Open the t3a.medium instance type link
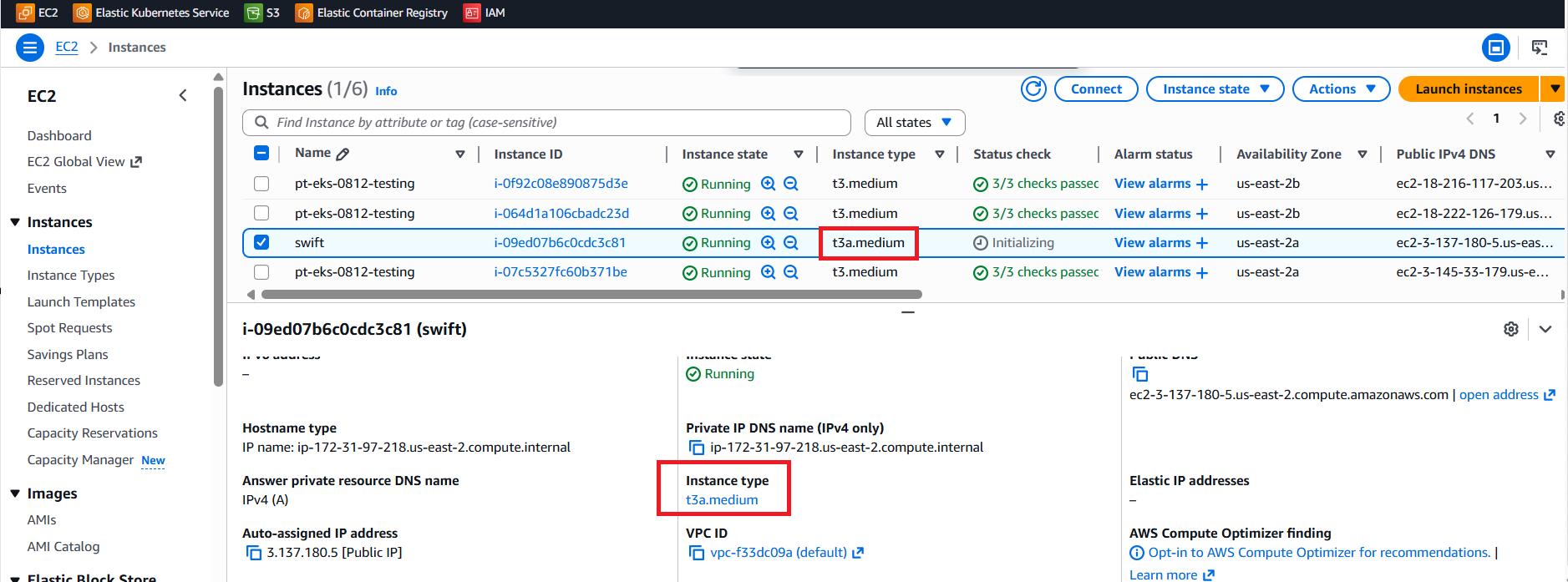The width and height of the screenshot is (1568, 582). pyautogui.click(x=722, y=500)
